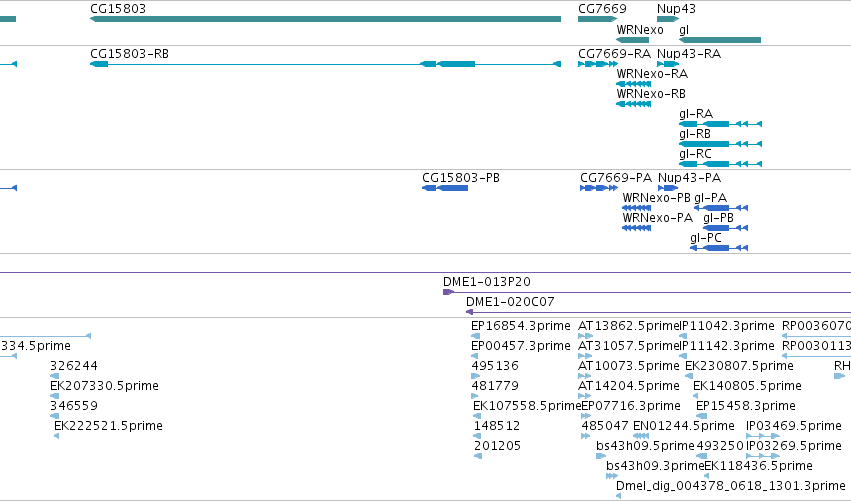This screenshot has width=851, height=501.
Task: Select the Nup43 gene arrow
Action: pos(668,19)
